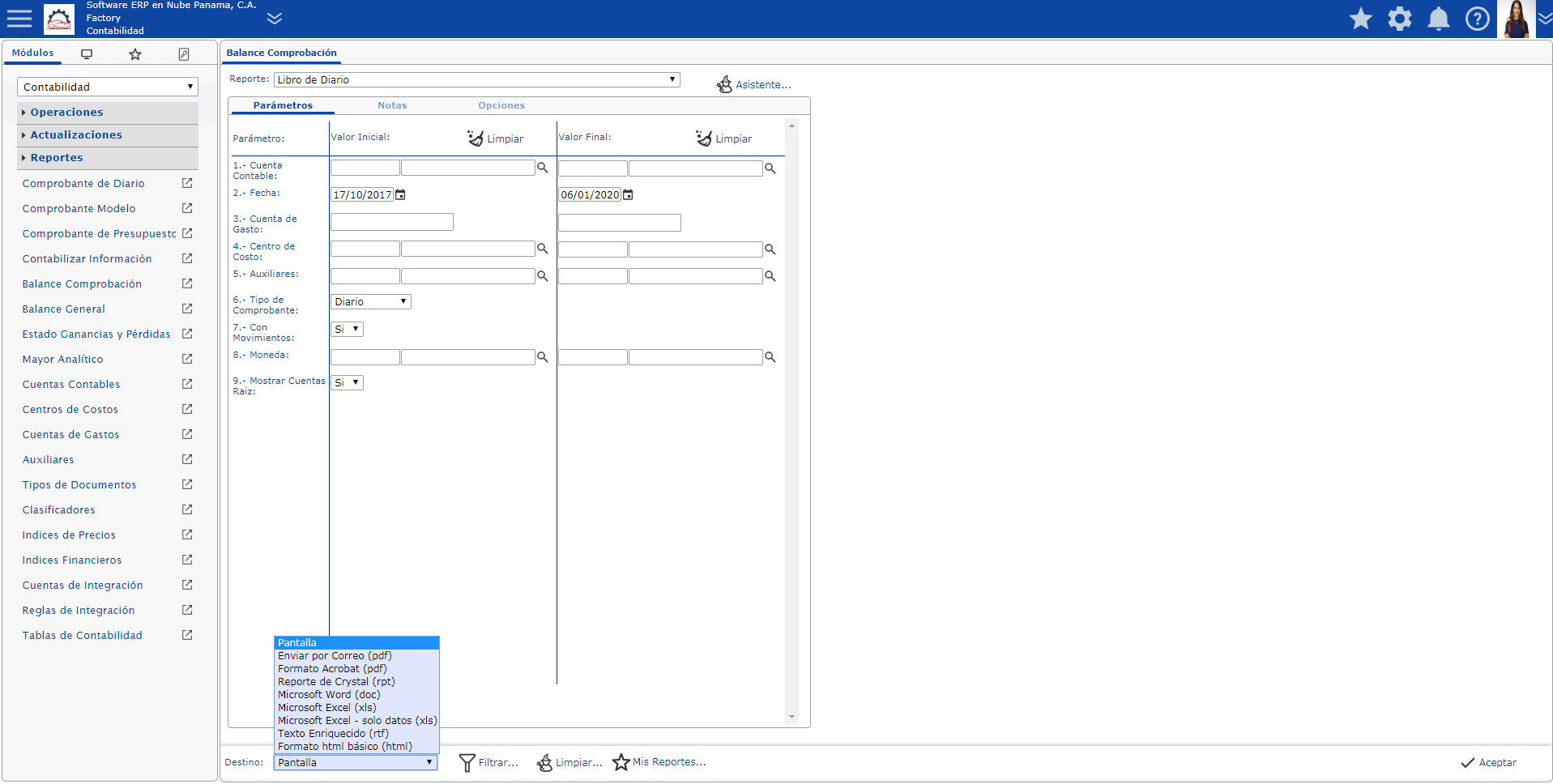Image resolution: width=1553 pixels, height=784 pixels.
Task: Click the help question mark icon
Action: 1477,19
